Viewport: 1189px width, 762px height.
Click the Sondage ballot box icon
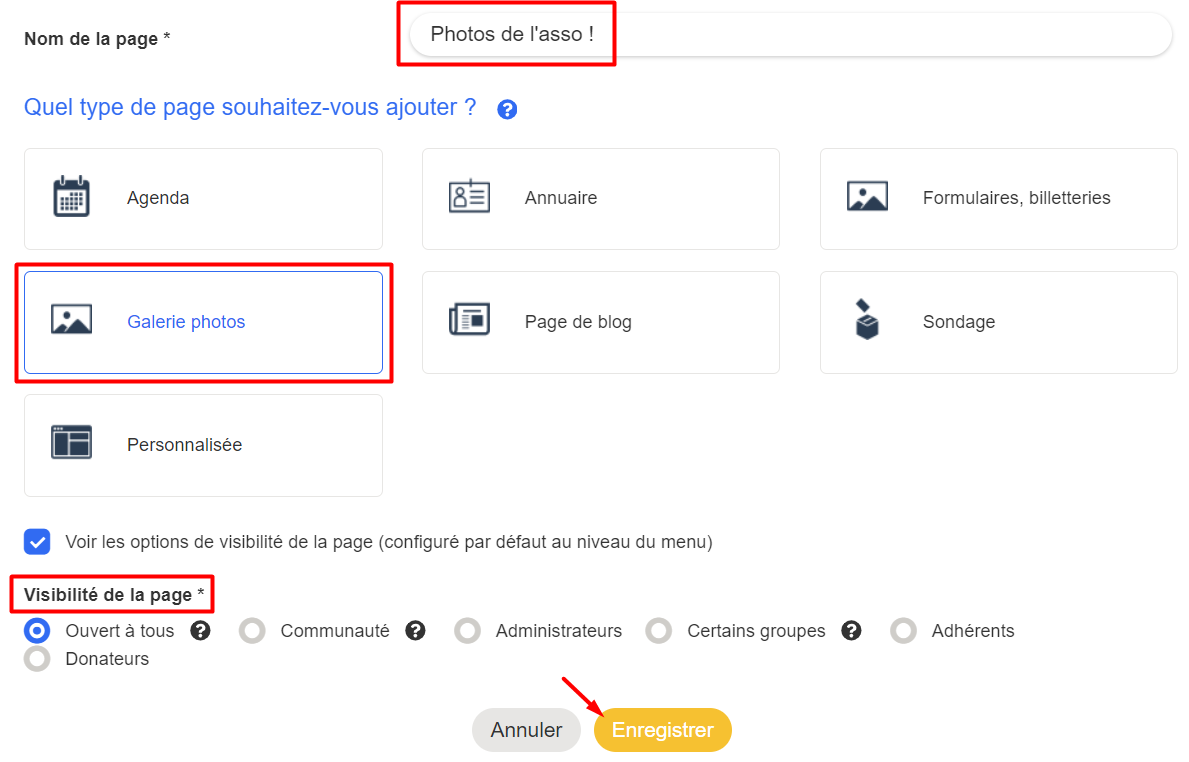click(867, 320)
